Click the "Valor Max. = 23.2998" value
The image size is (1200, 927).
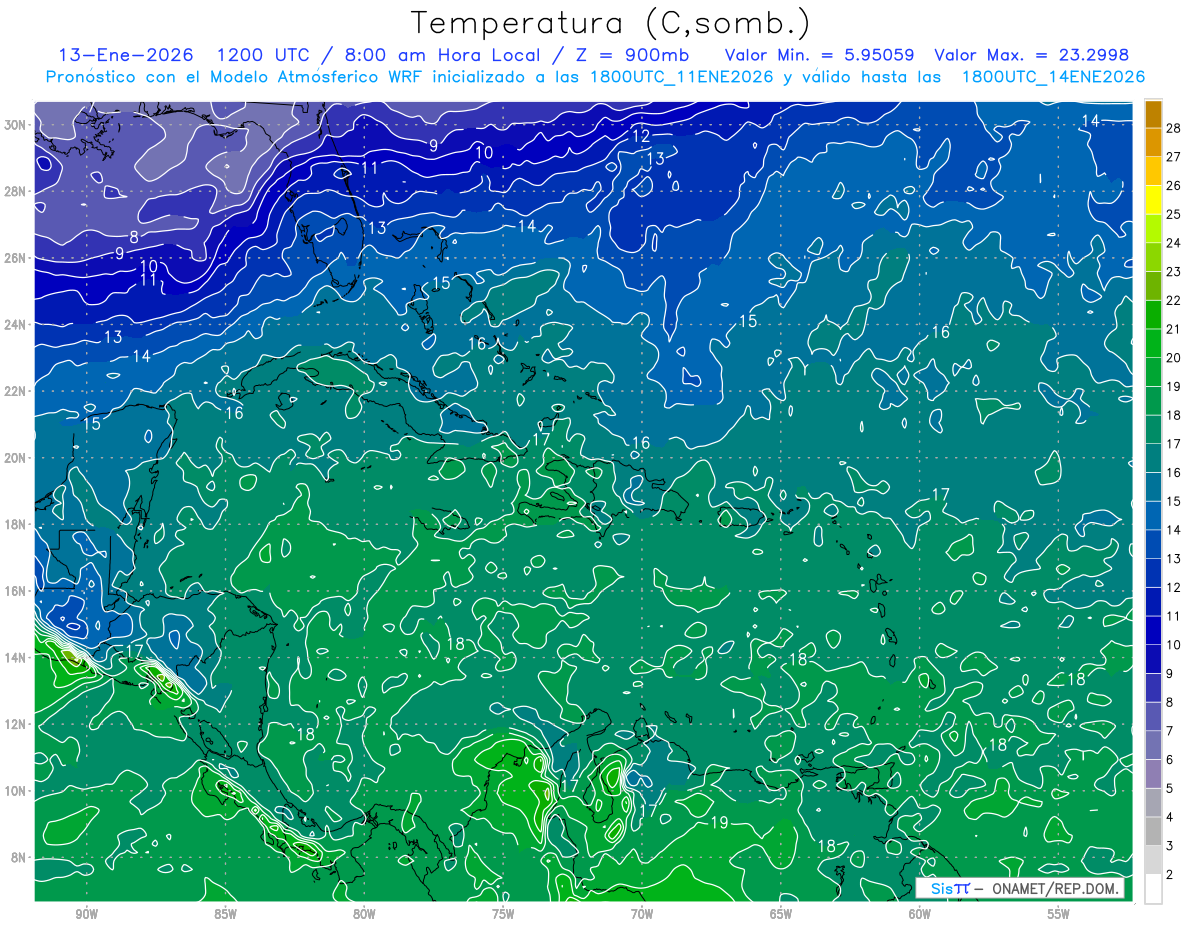(1032, 55)
